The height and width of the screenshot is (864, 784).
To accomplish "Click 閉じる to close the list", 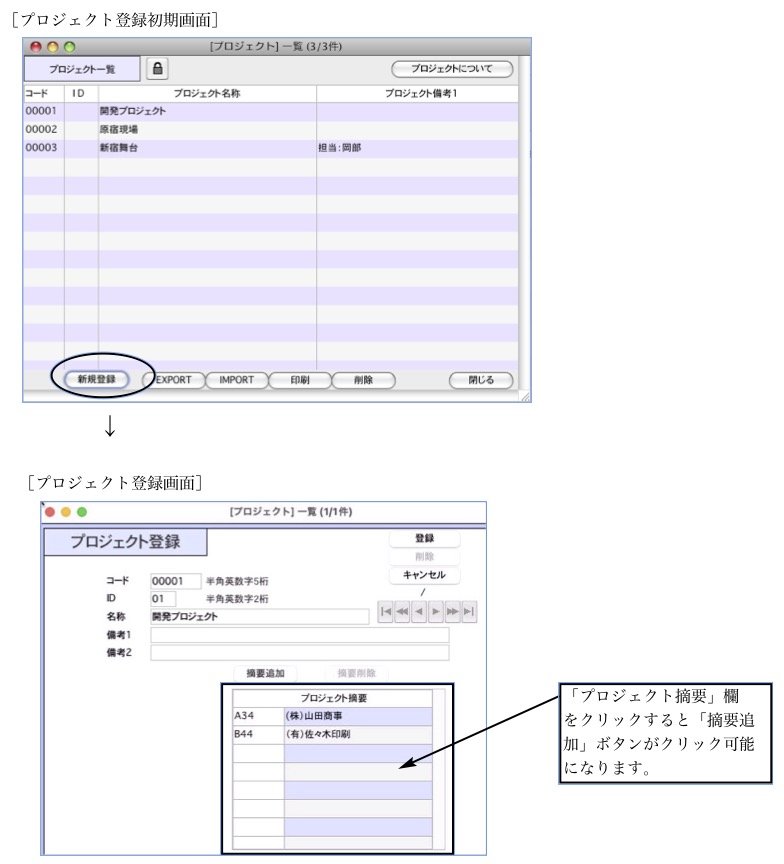I will [481, 380].
